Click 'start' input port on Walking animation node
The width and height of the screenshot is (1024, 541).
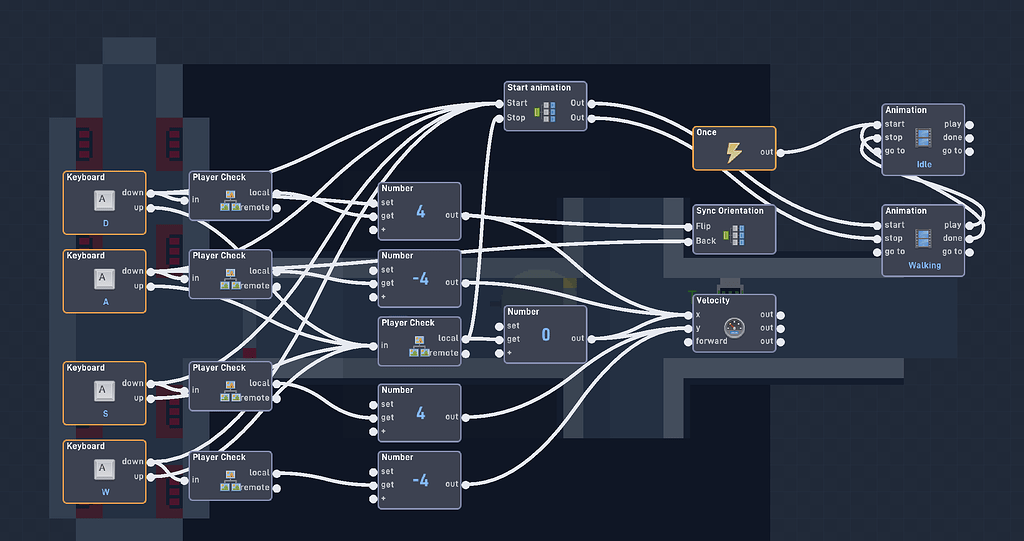877,225
